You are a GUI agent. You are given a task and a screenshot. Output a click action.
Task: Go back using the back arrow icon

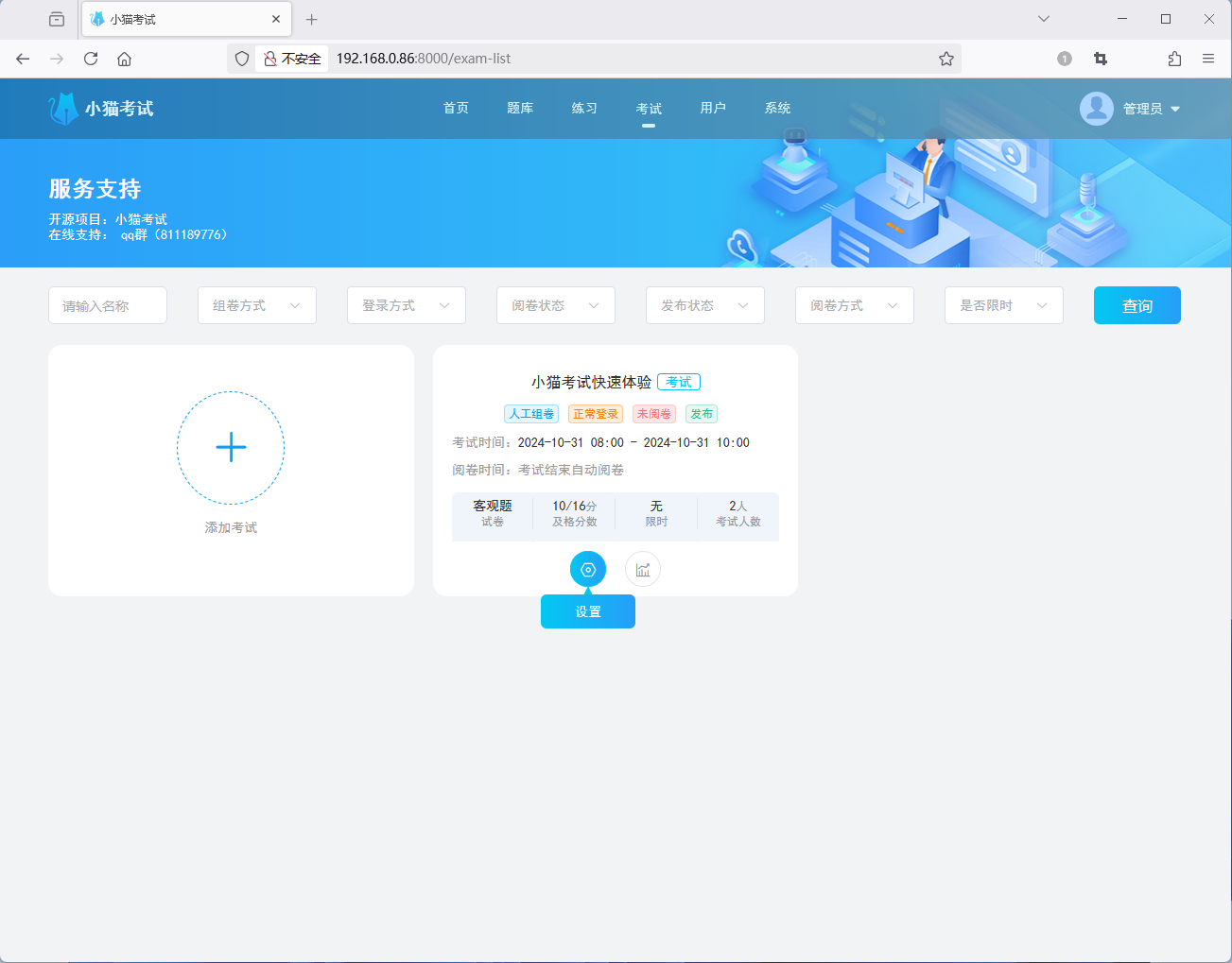coord(23,58)
